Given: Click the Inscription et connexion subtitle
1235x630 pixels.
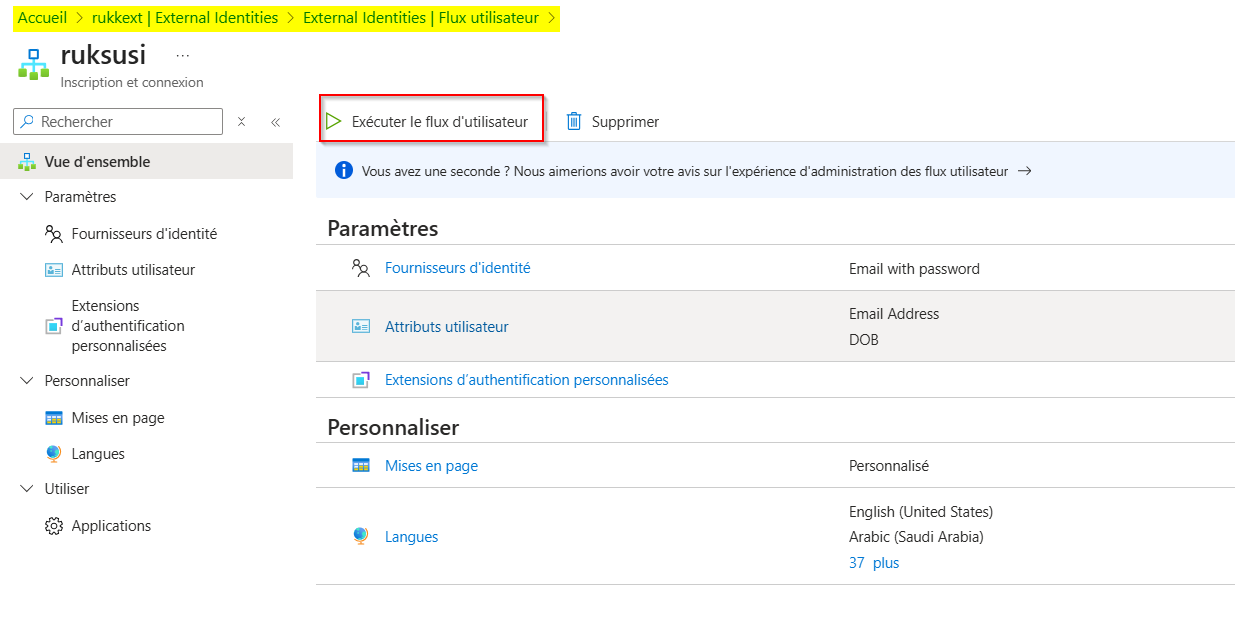Looking at the screenshot, I should click(x=132, y=82).
